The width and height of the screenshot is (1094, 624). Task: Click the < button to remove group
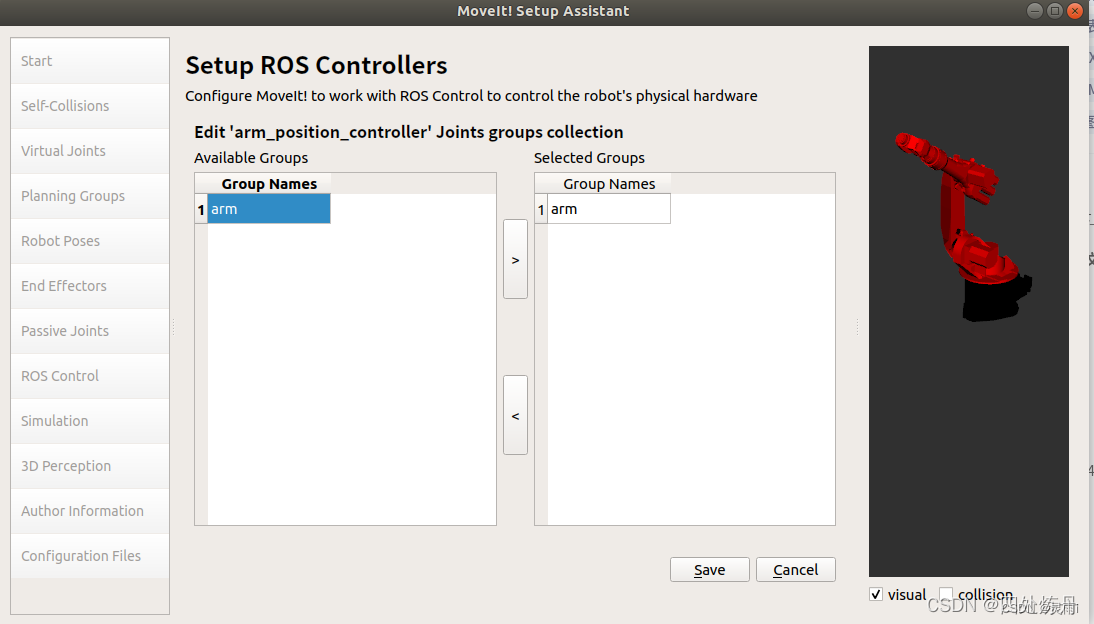tap(515, 414)
